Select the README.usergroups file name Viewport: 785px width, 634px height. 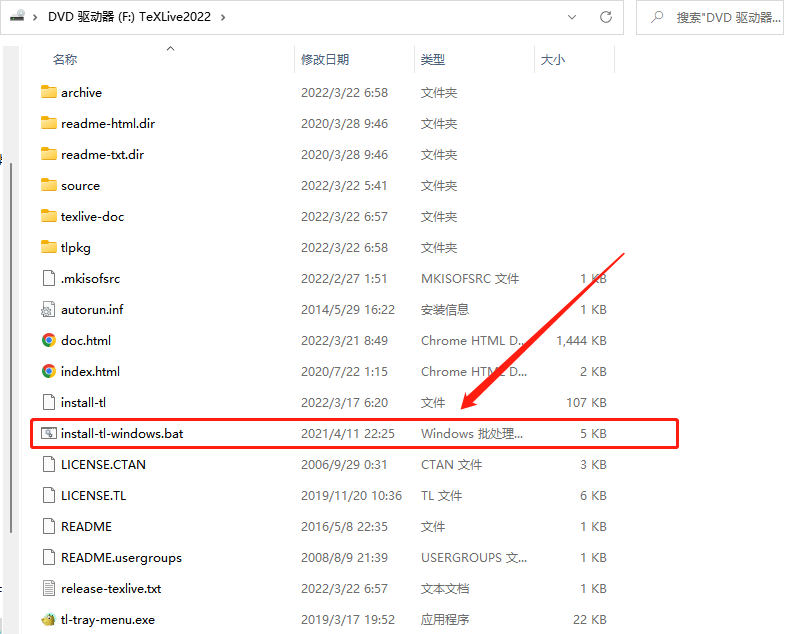tap(121, 558)
